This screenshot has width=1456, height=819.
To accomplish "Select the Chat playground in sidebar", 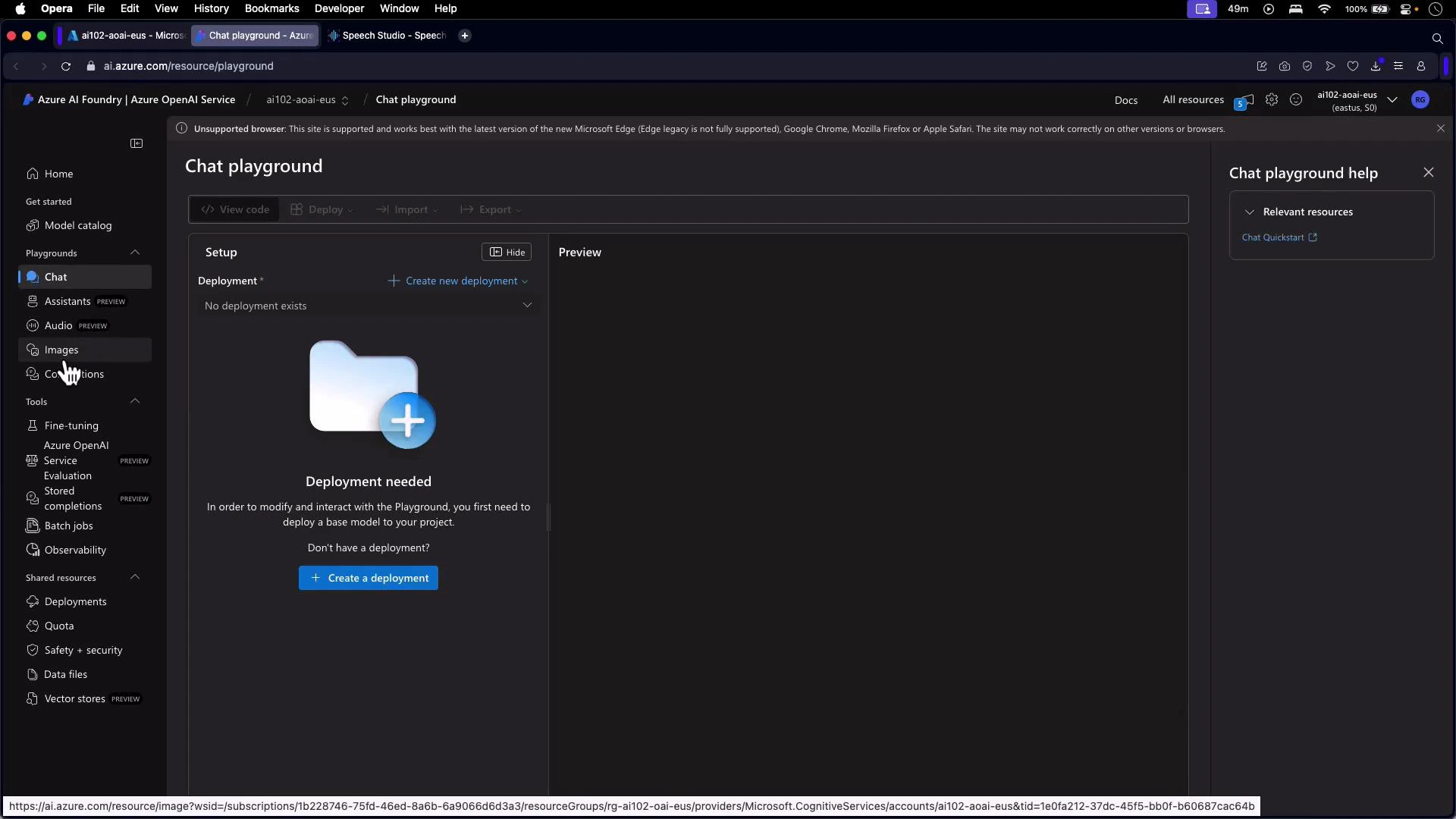I will pyautogui.click(x=55, y=277).
